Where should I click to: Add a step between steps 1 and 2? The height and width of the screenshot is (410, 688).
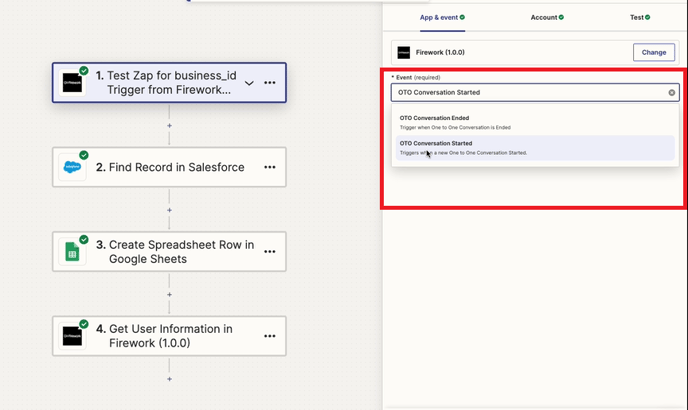(x=169, y=126)
